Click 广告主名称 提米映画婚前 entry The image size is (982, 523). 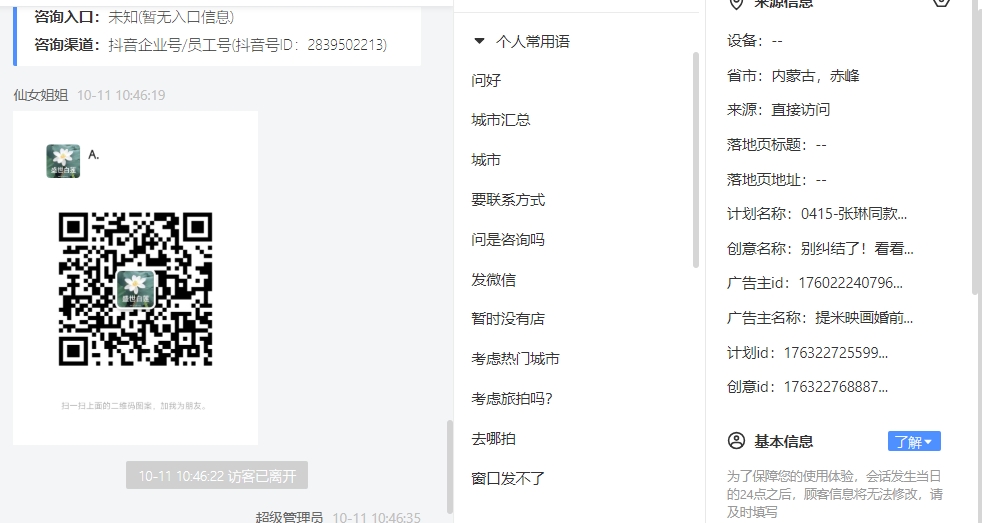820,318
